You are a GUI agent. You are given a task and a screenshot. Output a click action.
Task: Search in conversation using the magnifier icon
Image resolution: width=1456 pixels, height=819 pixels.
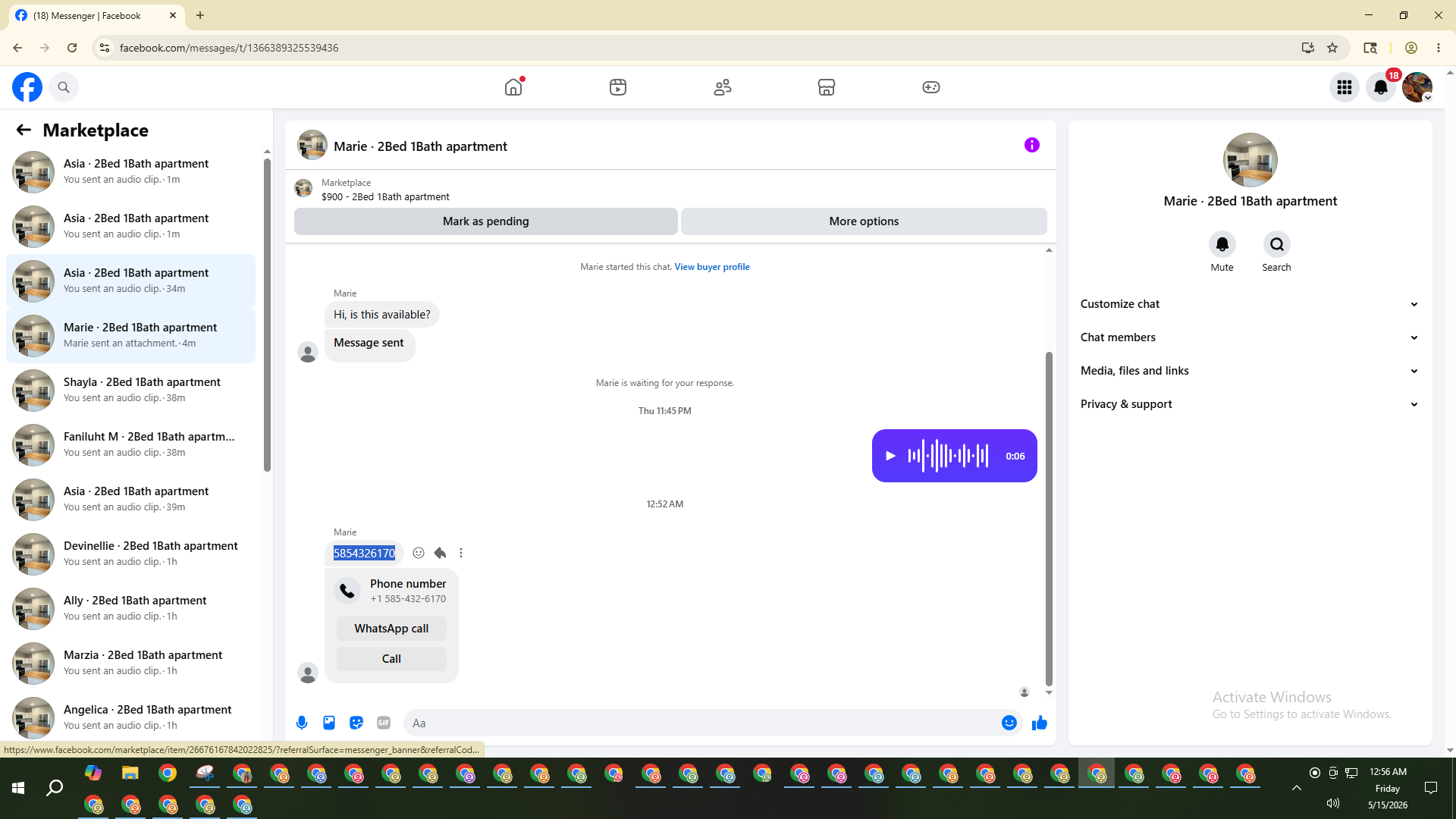pyautogui.click(x=1277, y=244)
